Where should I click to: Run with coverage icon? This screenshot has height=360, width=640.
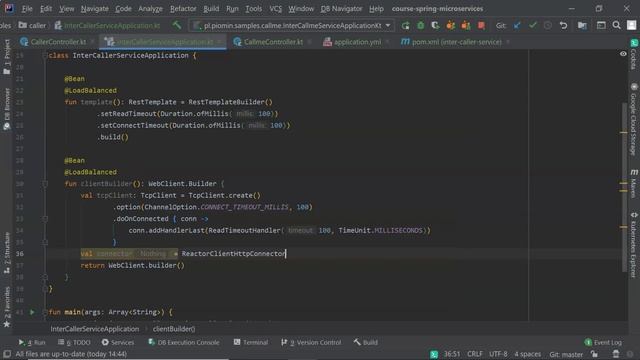pos(435,26)
